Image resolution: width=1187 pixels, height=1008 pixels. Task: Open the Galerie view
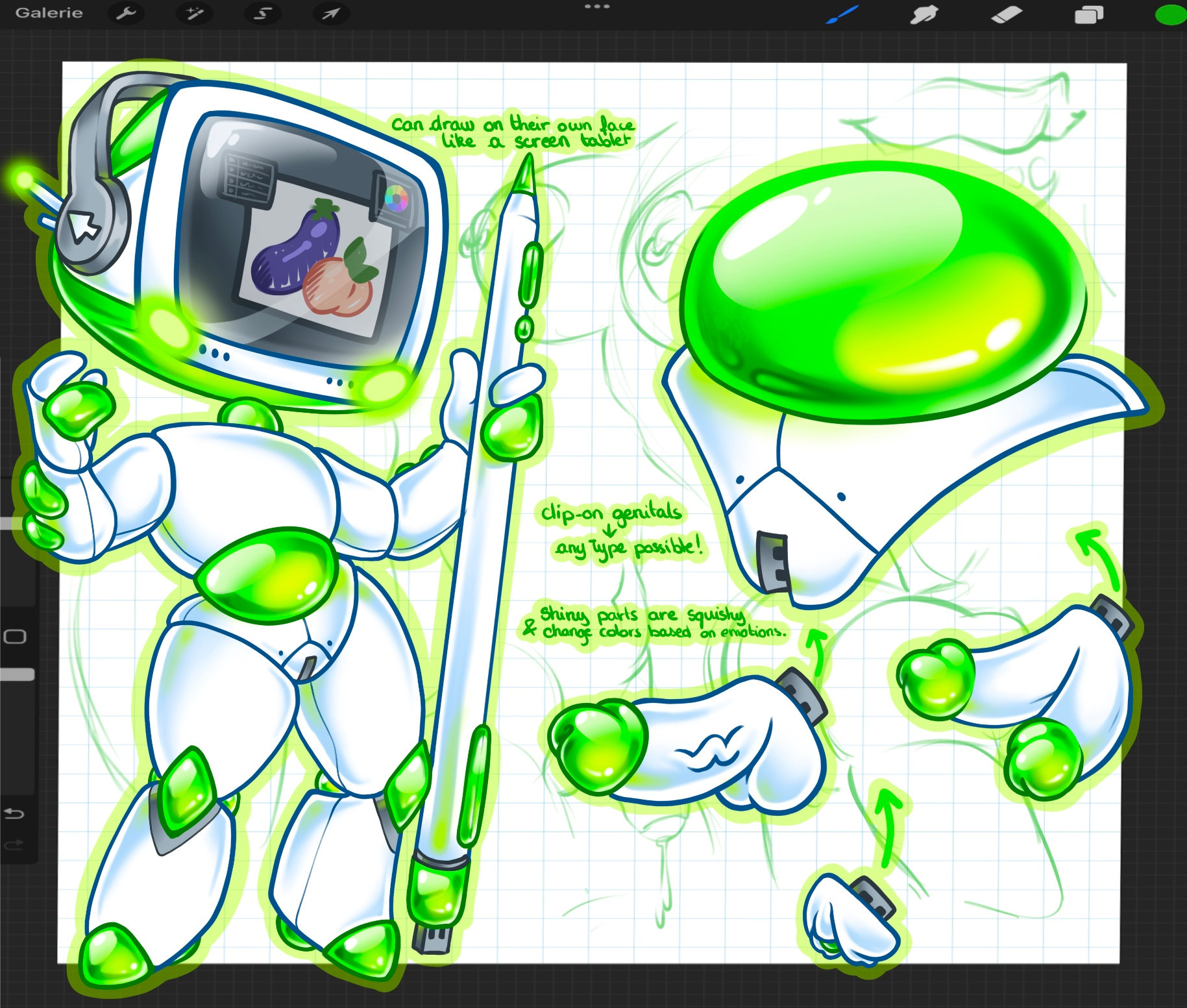(x=49, y=13)
